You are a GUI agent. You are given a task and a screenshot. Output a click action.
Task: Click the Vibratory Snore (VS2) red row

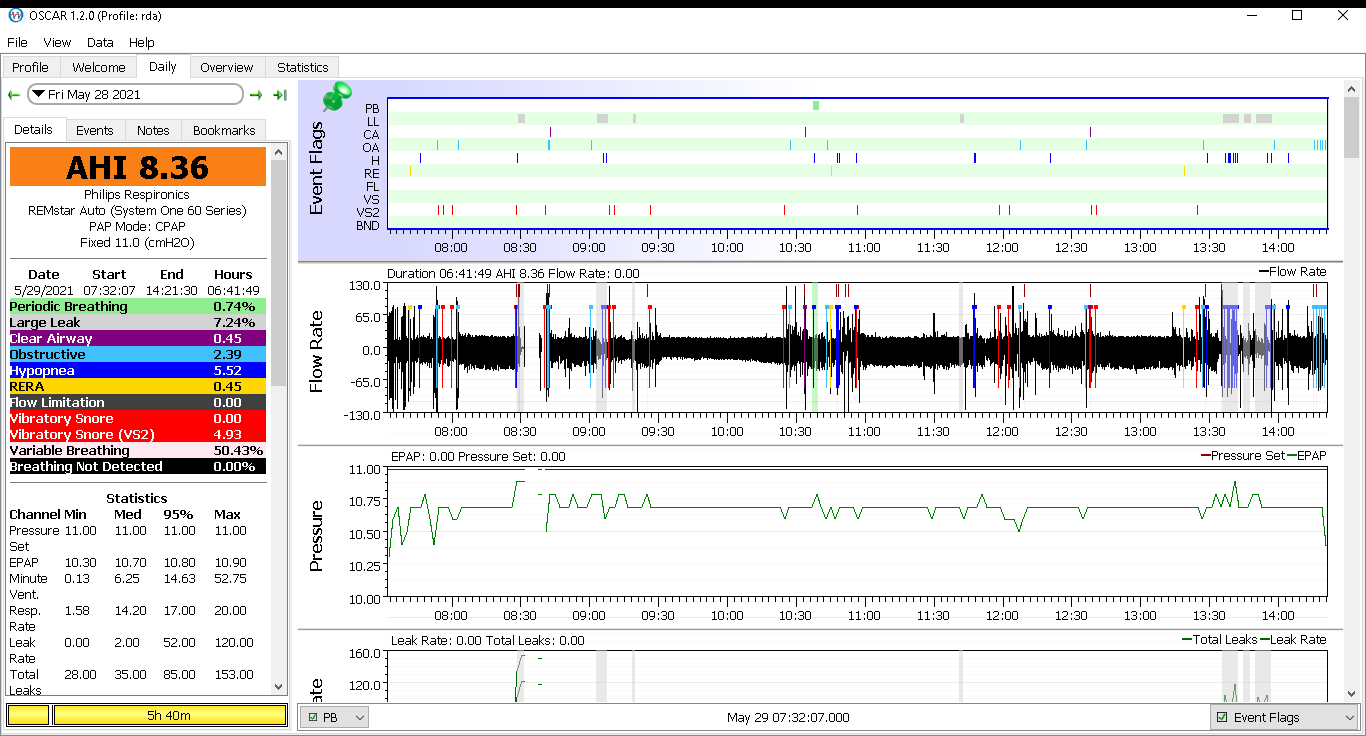coord(138,434)
